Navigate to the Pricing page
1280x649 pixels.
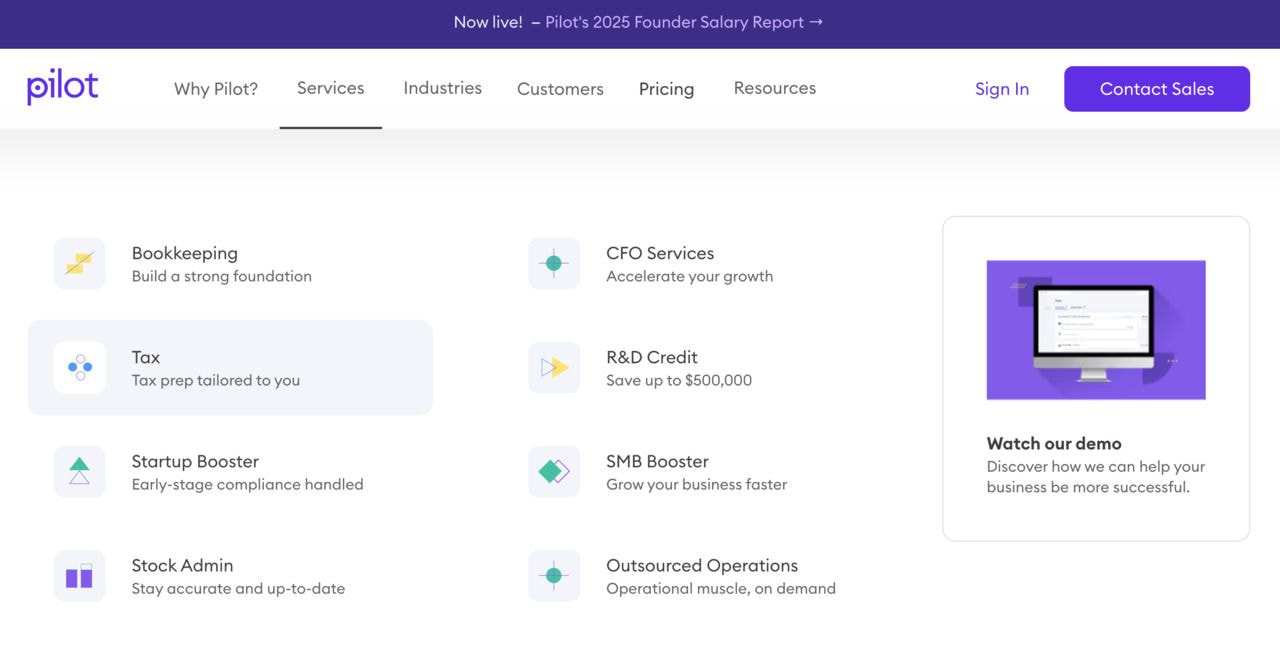[666, 89]
